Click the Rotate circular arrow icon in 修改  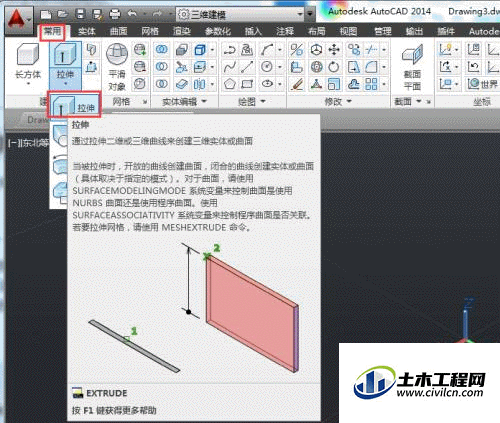[x=334, y=67]
